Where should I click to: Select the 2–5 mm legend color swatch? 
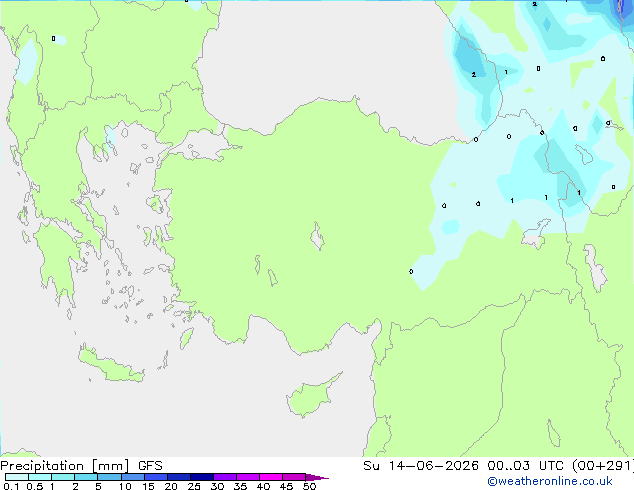86,477
